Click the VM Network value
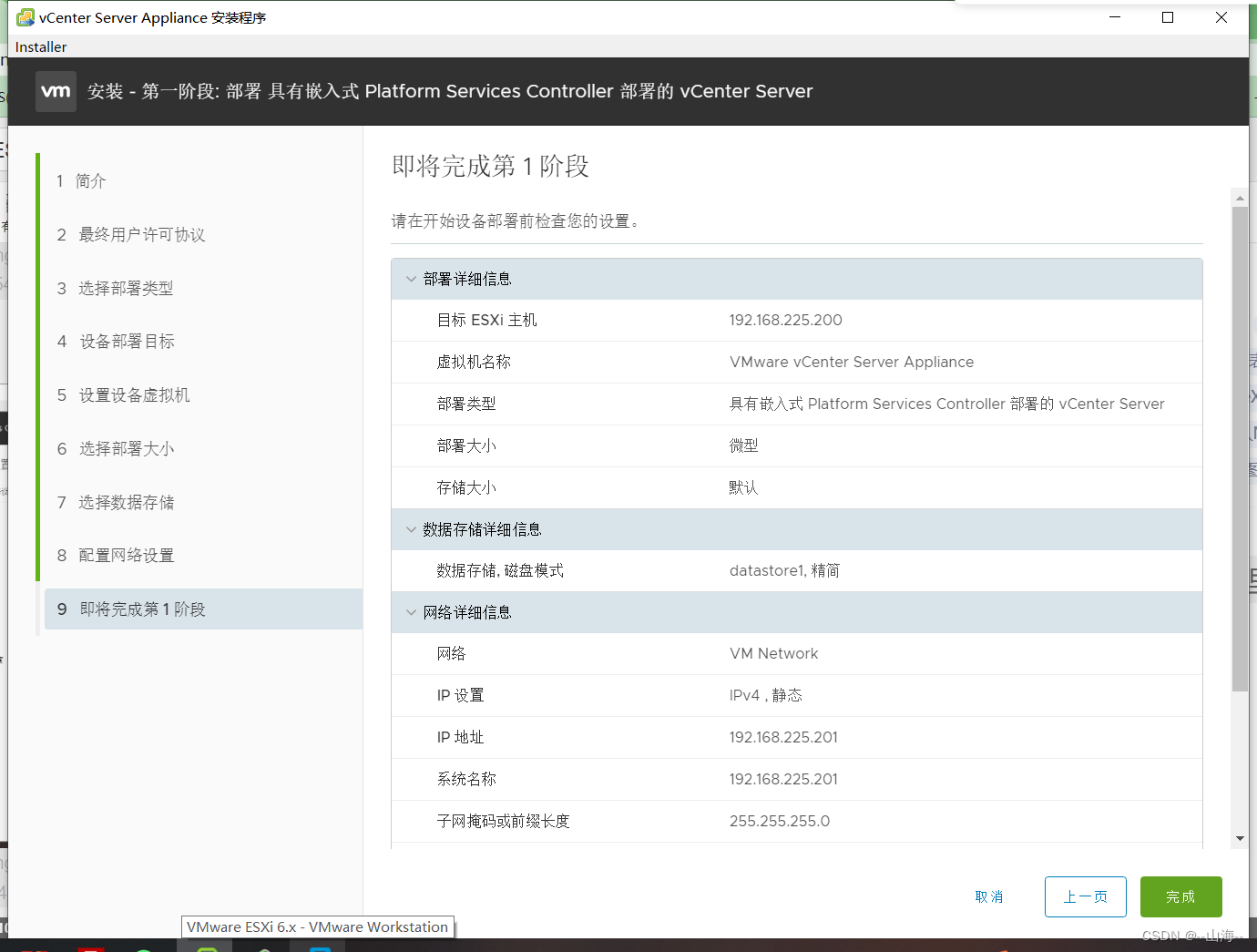Viewport: 1257px width, 952px height. pyautogui.click(x=773, y=653)
